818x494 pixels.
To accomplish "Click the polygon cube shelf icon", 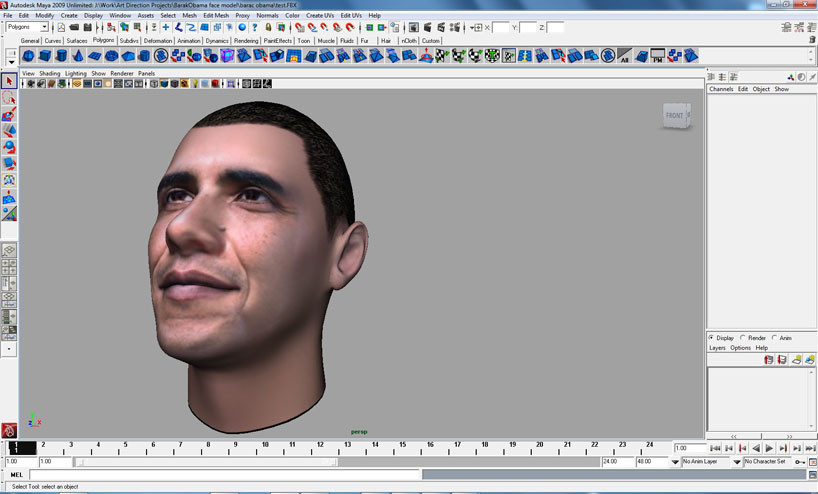I will [45, 56].
